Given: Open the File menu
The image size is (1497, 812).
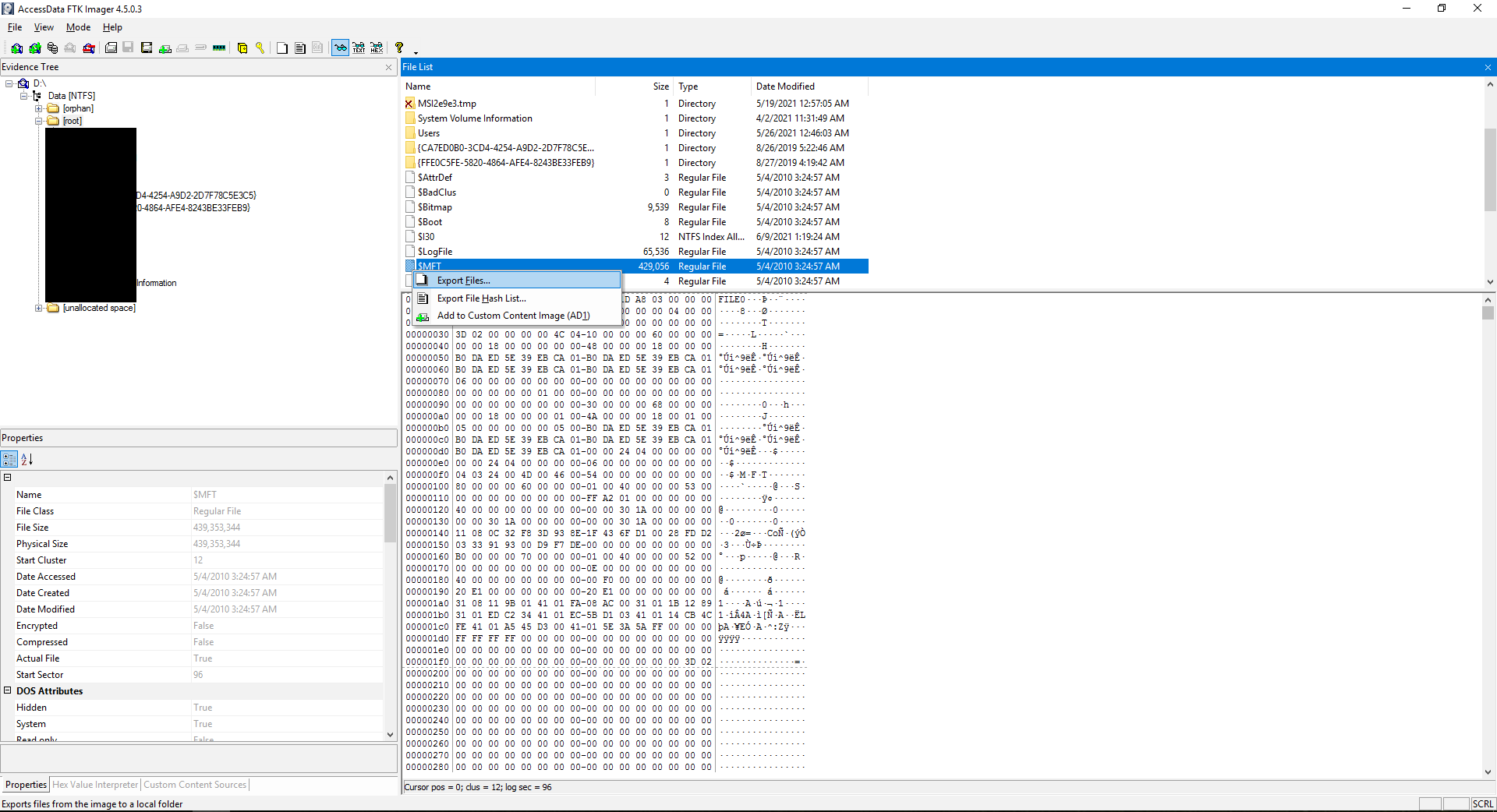Looking at the screenshot, I should pyautogui.click(x=15, y=27).
